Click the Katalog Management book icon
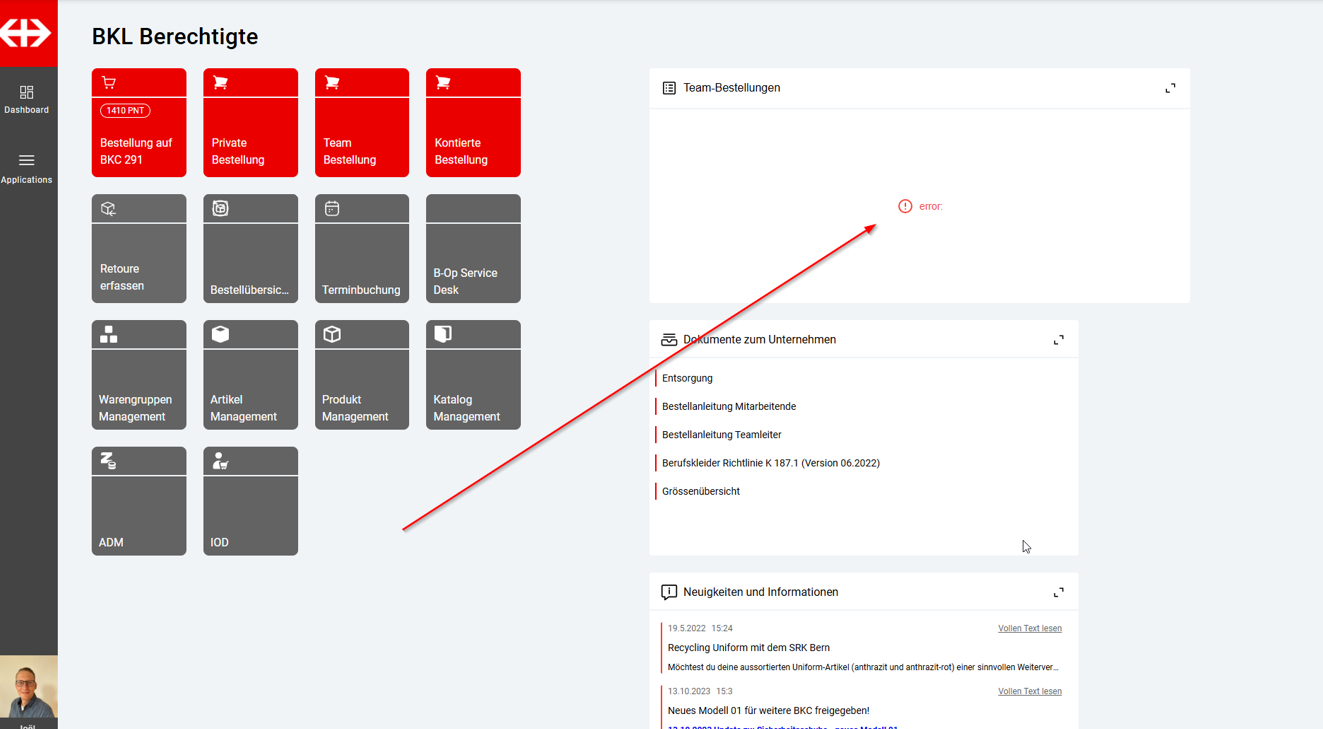This screenshot has height=729, width=1323. pos(443,335)
